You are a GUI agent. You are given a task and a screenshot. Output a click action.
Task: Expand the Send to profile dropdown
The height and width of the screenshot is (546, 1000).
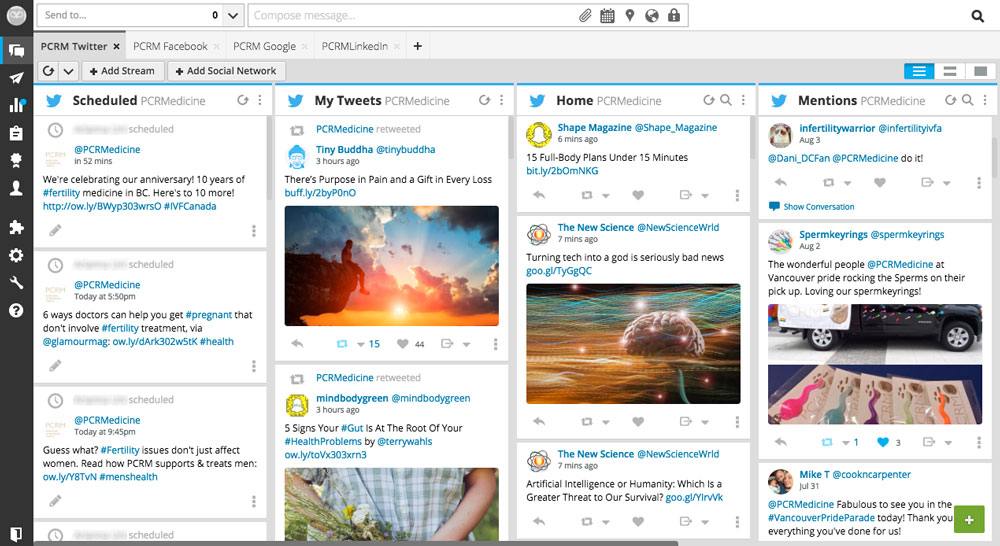pos(233,15)
